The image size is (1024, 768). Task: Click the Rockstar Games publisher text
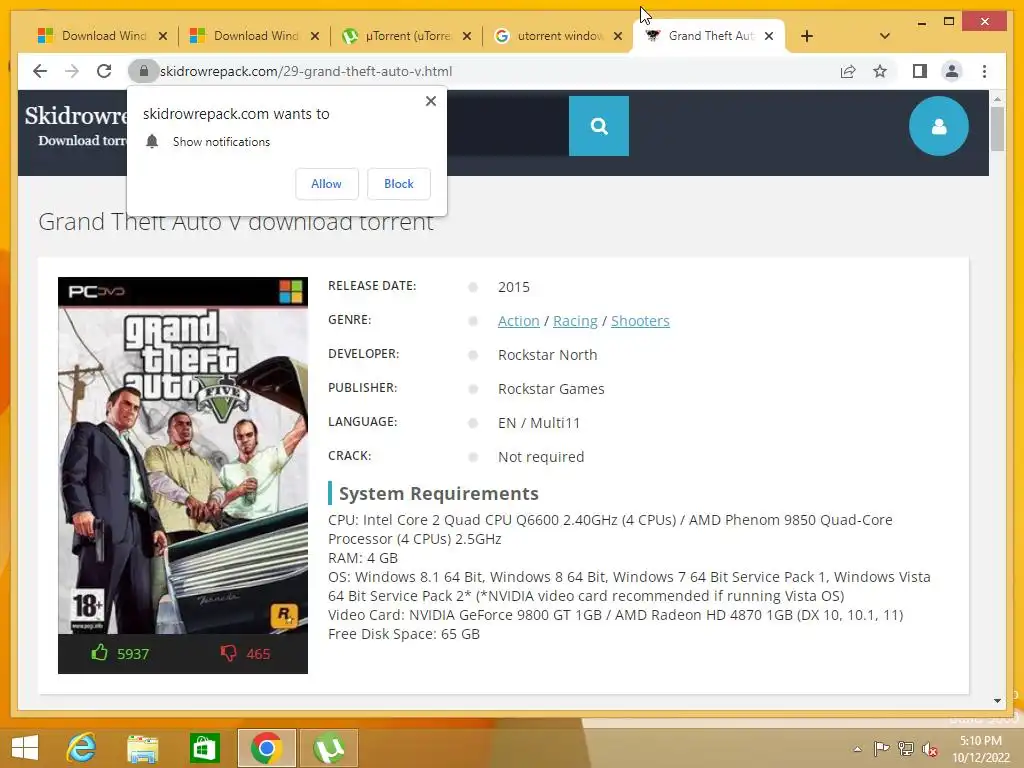(551, 389)
